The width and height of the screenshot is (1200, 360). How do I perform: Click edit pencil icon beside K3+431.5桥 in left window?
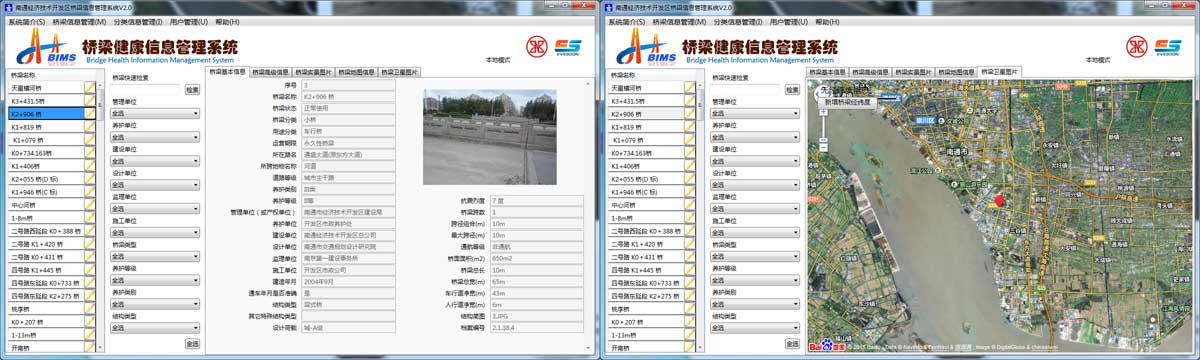90,101
